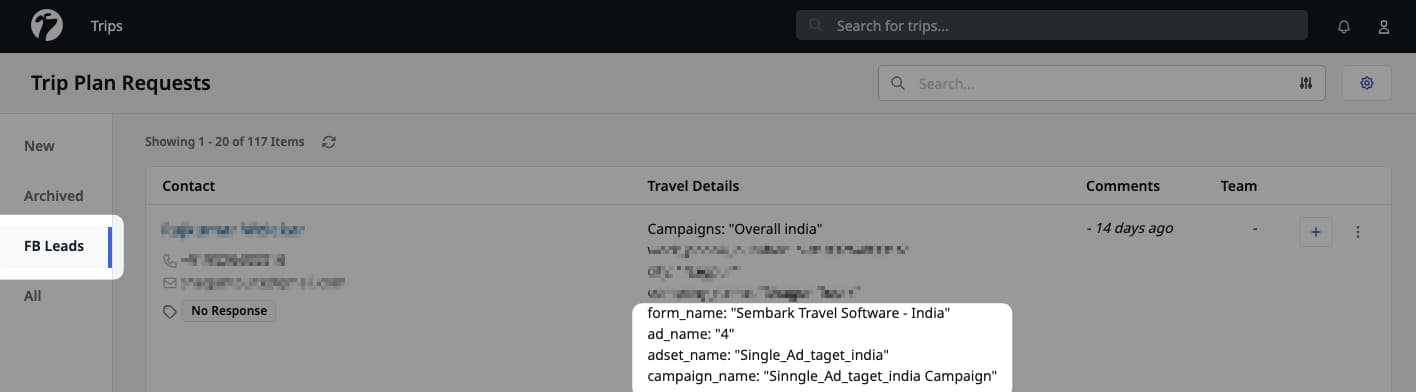
Task: Focus the Search for trips field
Action: point(1051,25)
